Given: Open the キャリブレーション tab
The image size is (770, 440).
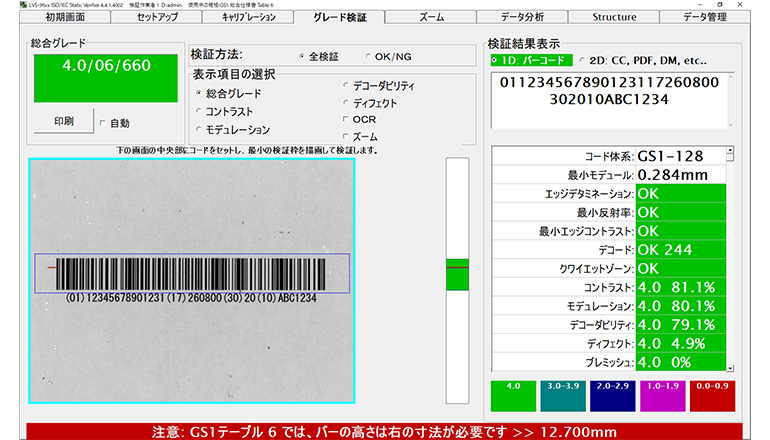Looking at the screenshot, I should click(248, 17).
